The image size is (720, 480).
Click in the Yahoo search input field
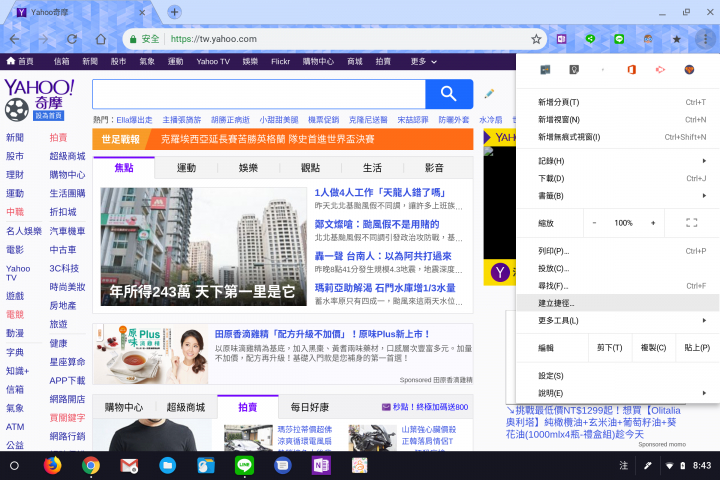pos(259,94)
